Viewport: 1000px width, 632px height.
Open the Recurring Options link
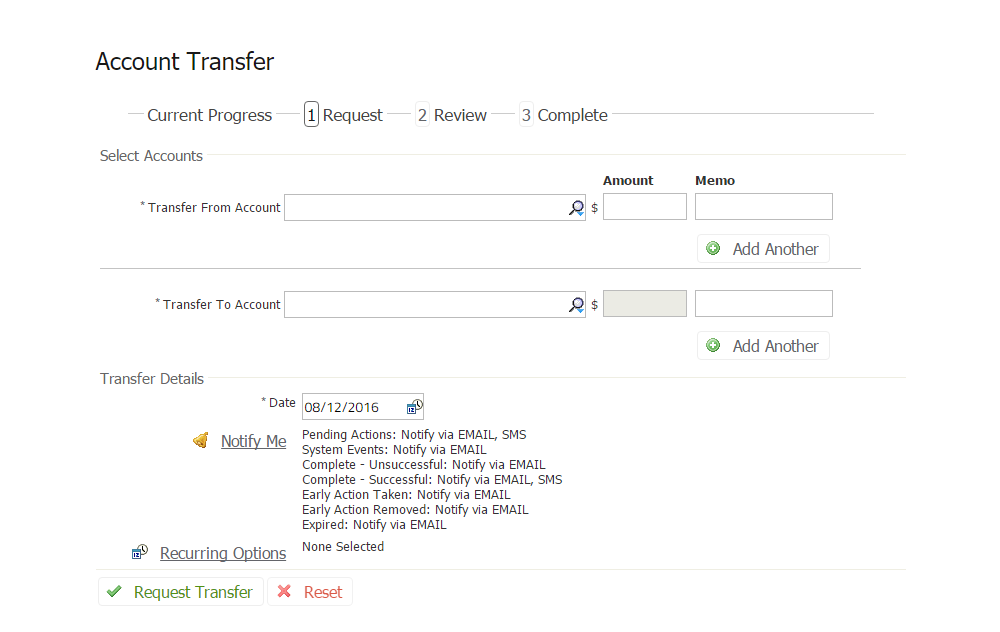point(223,553)
